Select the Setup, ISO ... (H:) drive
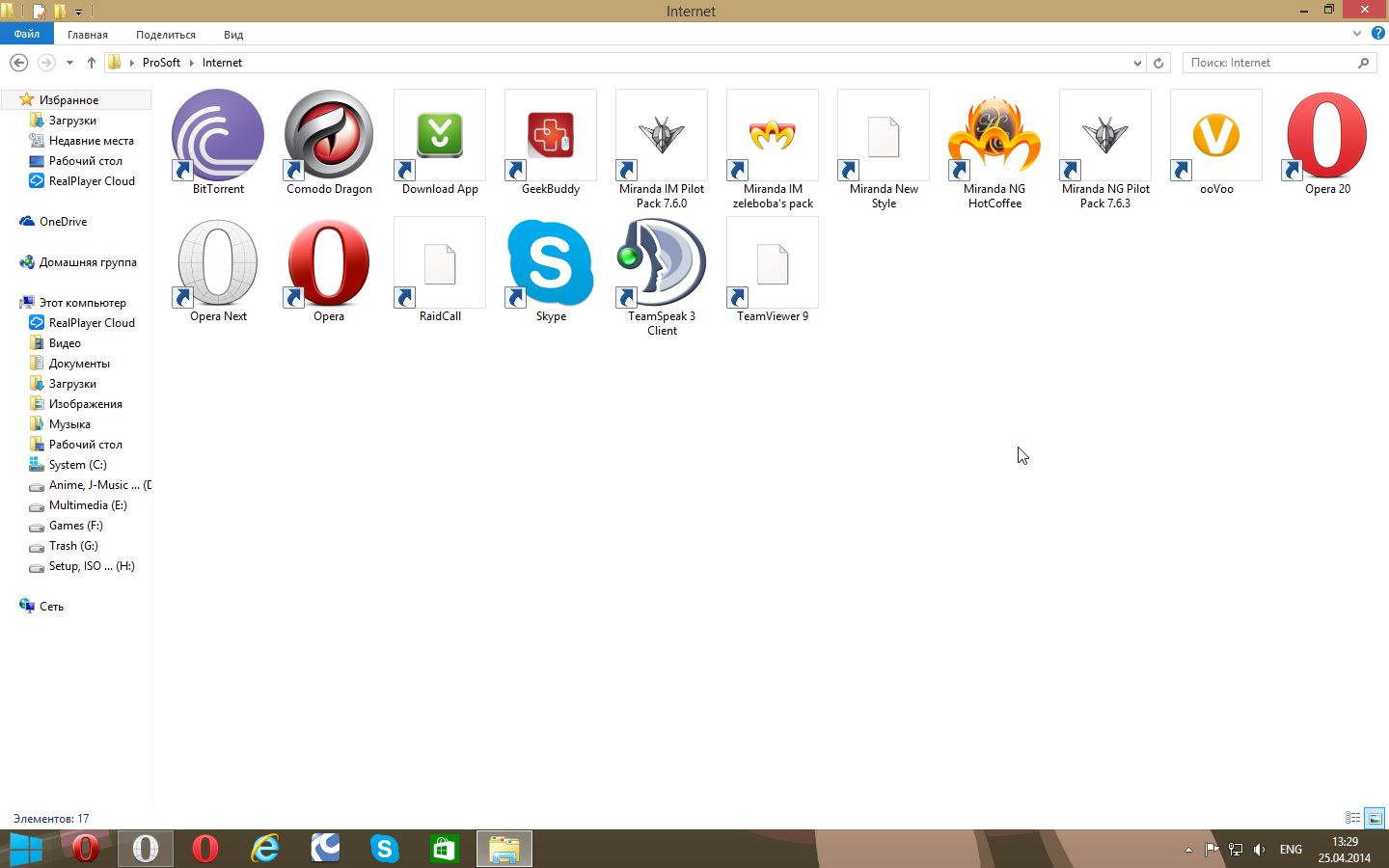Image resolution: width=1389 pixels, height=868 pixels. (x=92, y=566)
